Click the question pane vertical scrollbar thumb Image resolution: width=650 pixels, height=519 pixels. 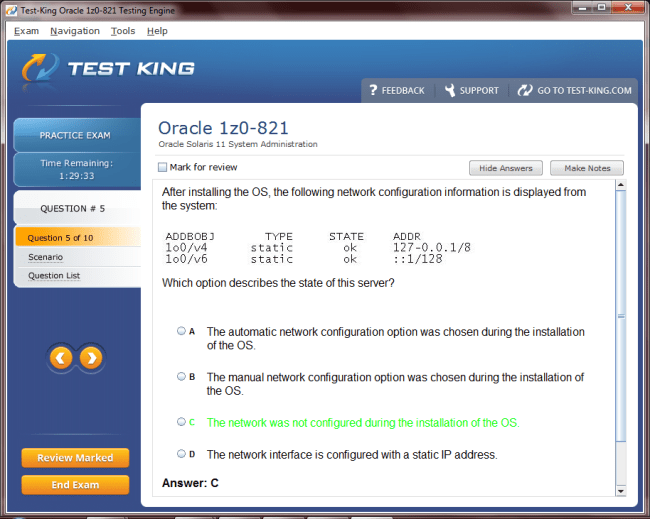621,316
